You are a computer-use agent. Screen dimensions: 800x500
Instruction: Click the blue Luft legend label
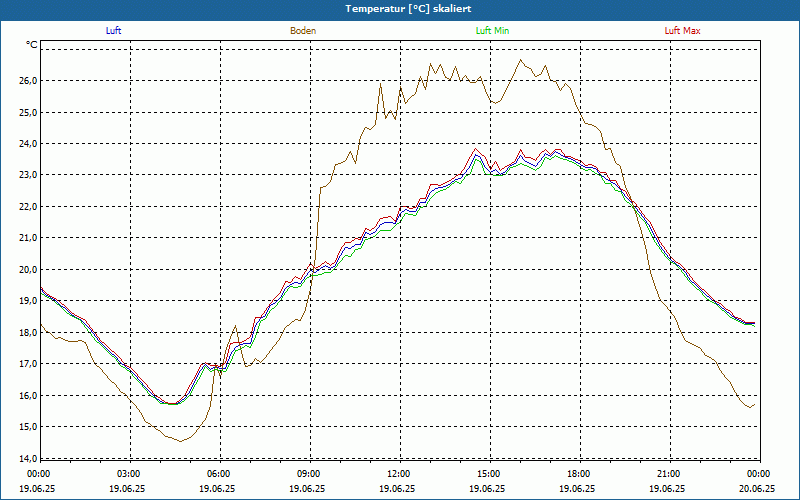coord(113,31)
